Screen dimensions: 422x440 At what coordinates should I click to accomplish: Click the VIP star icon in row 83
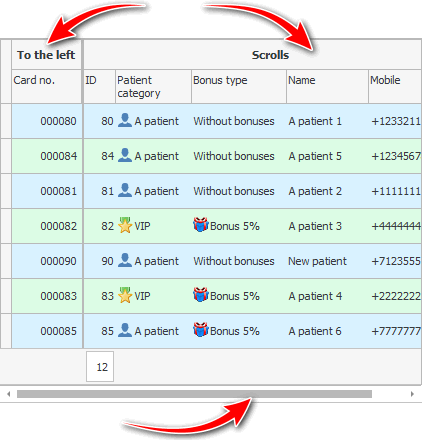pyautogui.click(x=125, y=295)
